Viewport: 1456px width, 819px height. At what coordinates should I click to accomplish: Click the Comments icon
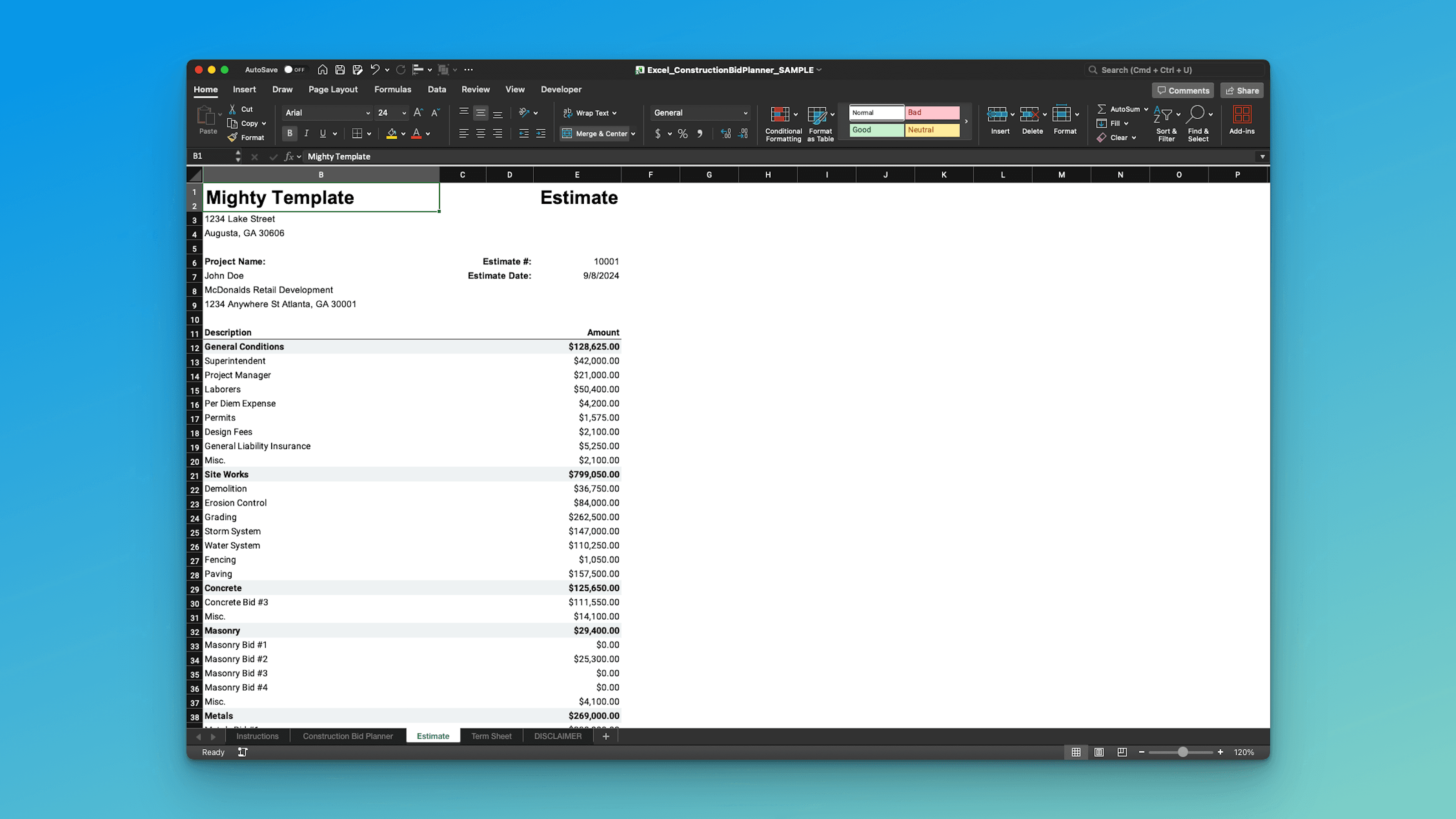pyautogui.click(x=1183, y=90)
